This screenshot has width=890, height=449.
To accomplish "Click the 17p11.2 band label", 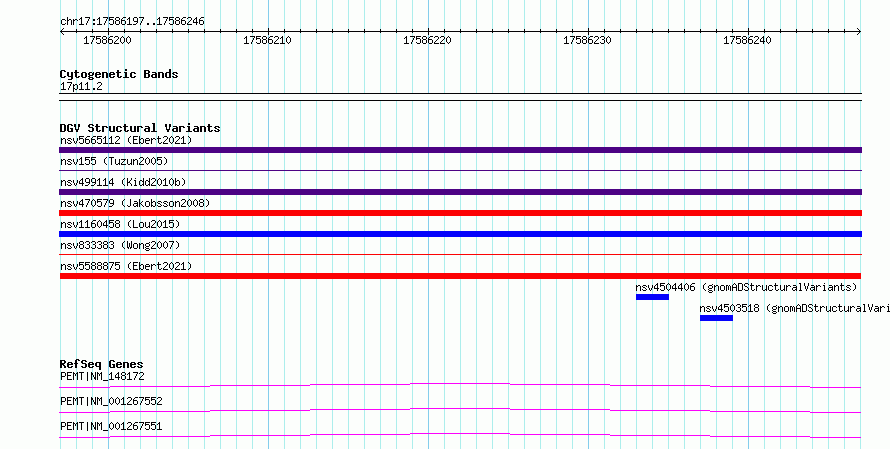I will click(81, 87).
